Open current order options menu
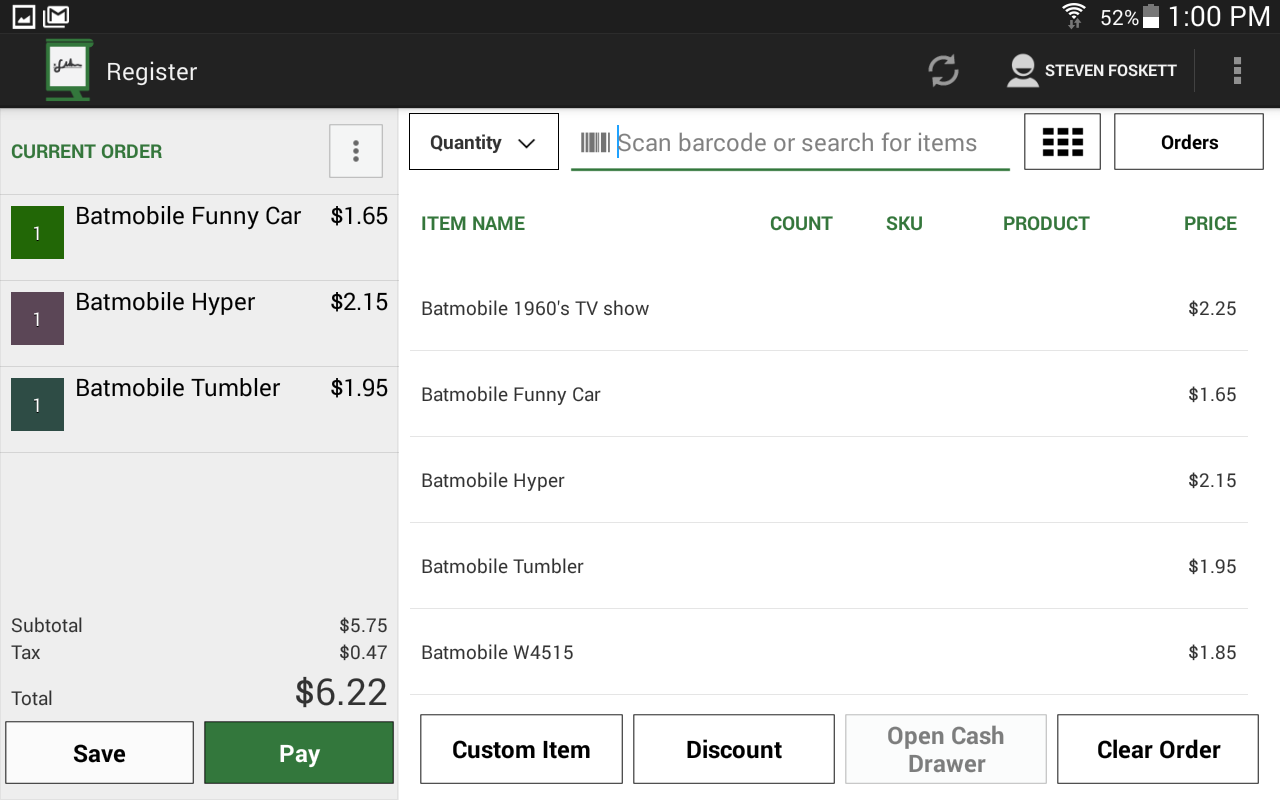Viewport: 1280px width, 800px height. 356,151
